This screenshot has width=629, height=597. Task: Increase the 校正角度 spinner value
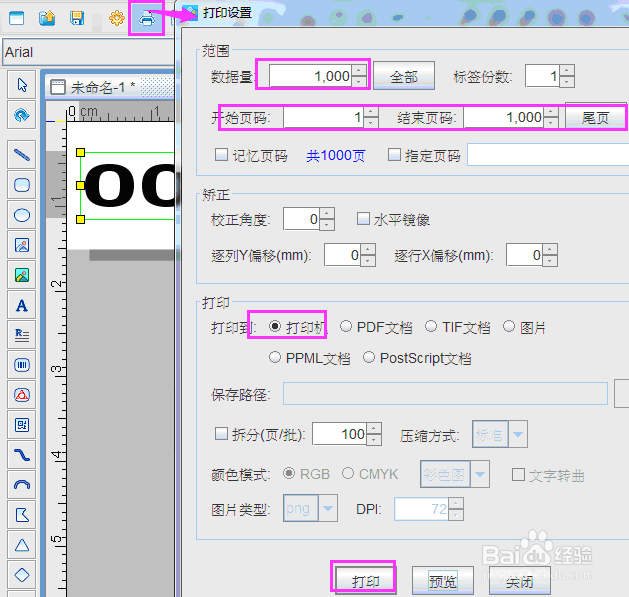327,213
